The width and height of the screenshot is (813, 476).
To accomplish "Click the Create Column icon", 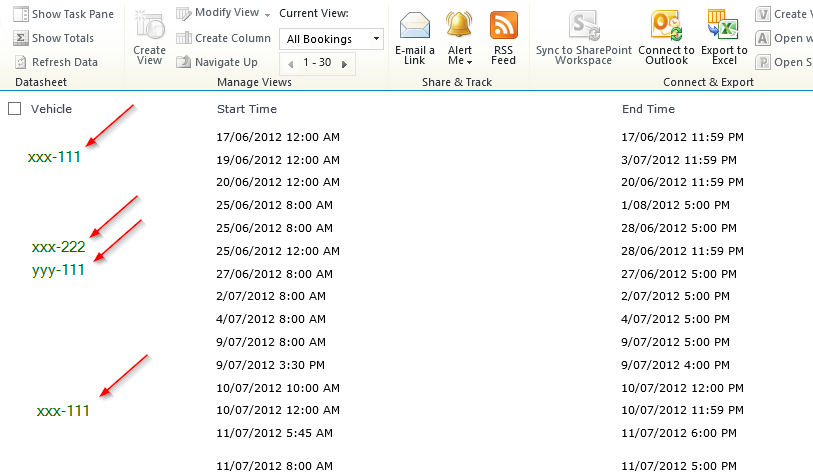I will [x=184, y=38].
